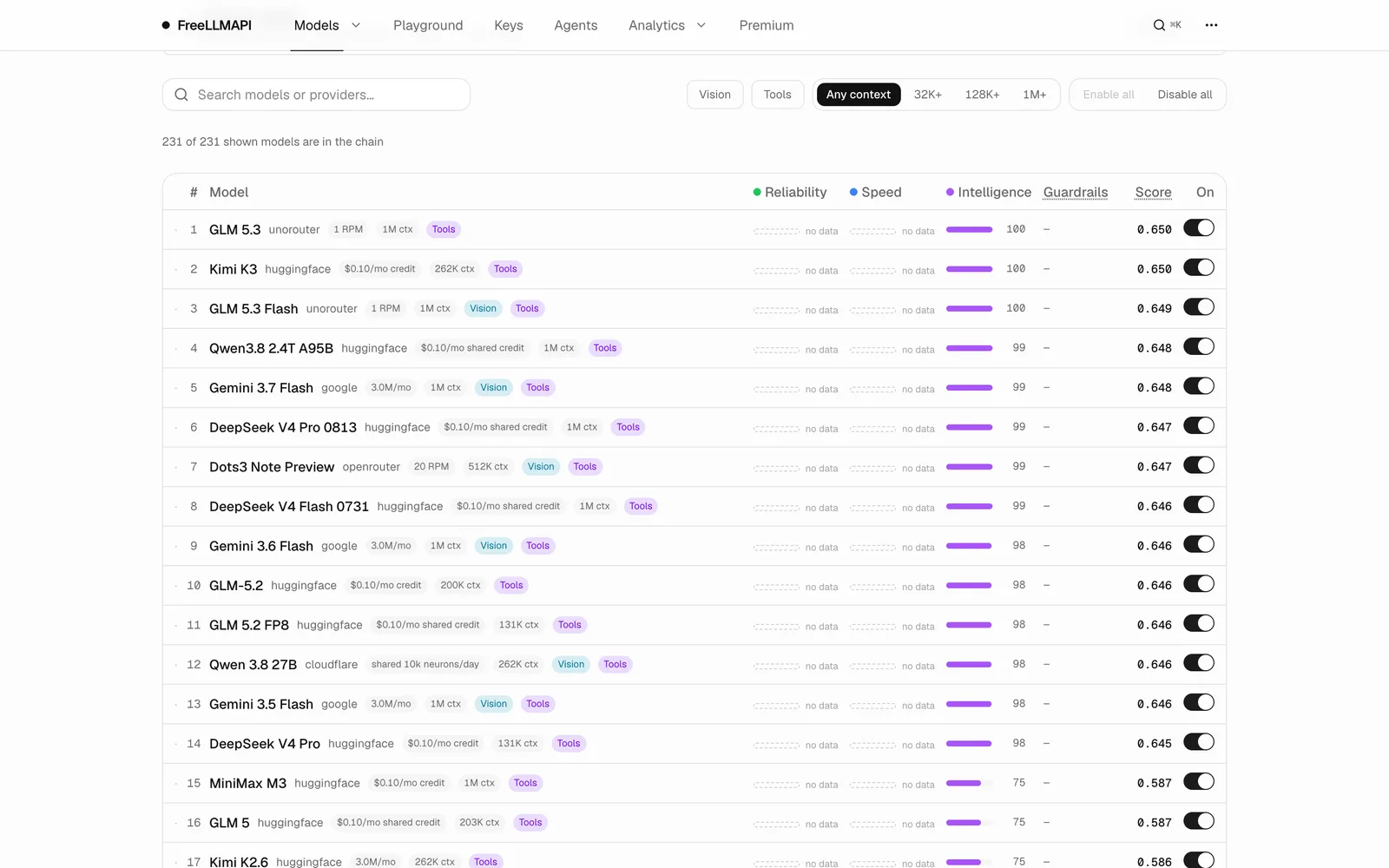1389x868 pixels.
Task: Sort by the Score column header
Action: (1153, 192)
